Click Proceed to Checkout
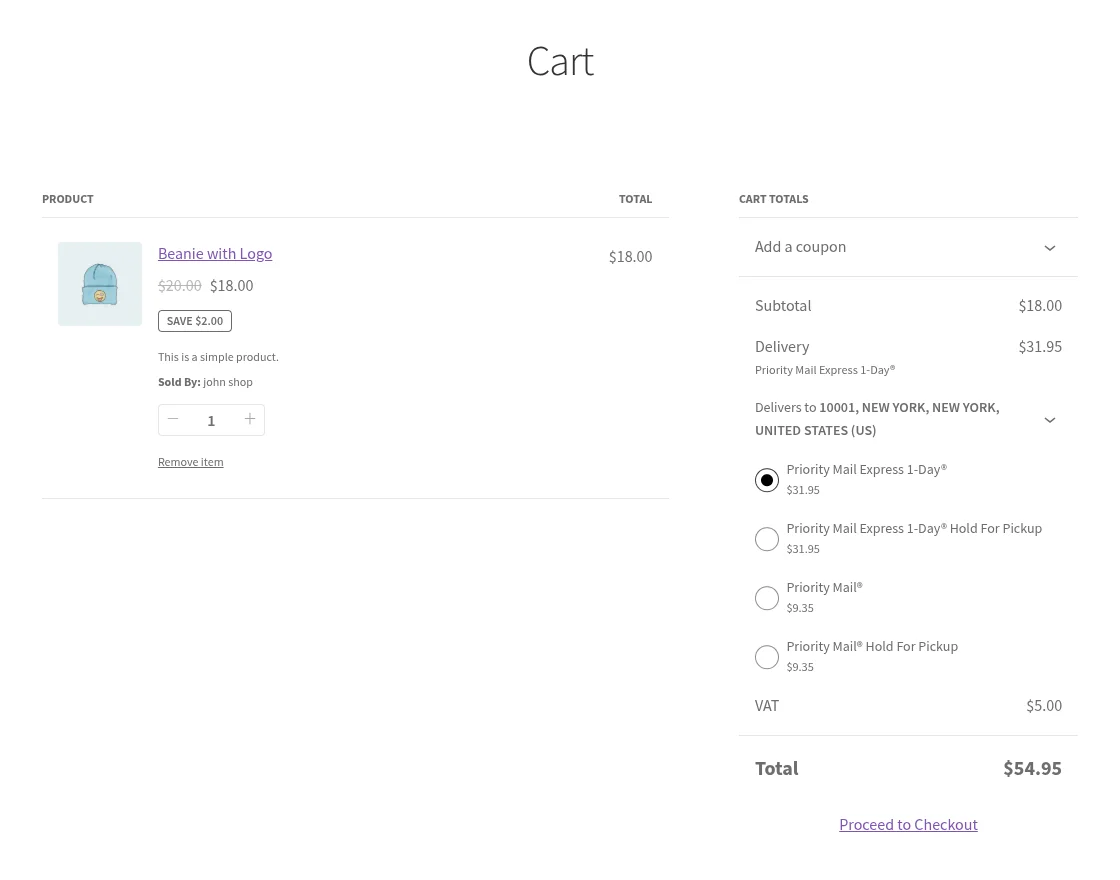1120x880 pixels. (x=908, y=824)
